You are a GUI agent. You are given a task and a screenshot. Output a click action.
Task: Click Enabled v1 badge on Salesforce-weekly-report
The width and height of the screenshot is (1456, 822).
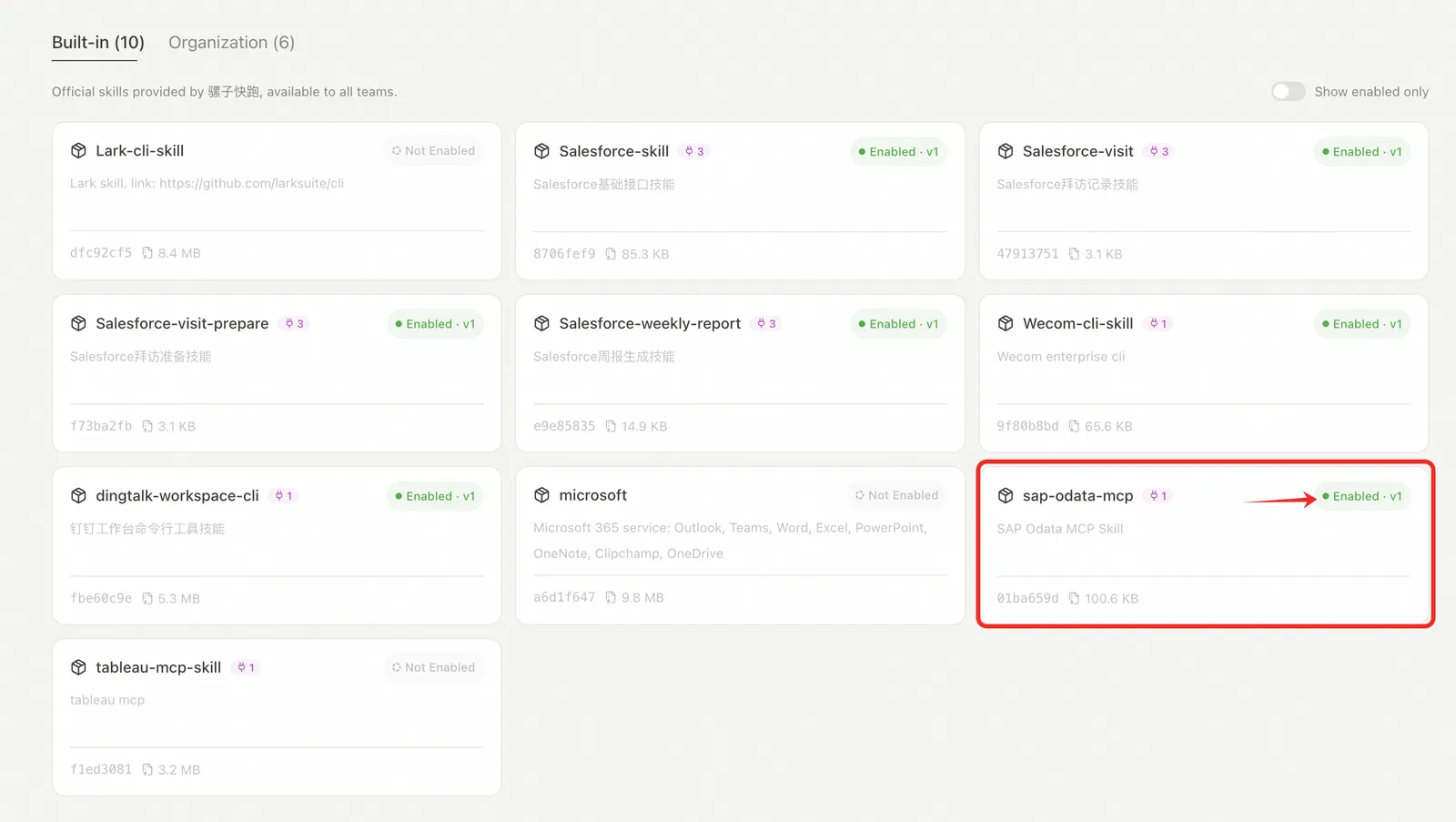point(898,323)
